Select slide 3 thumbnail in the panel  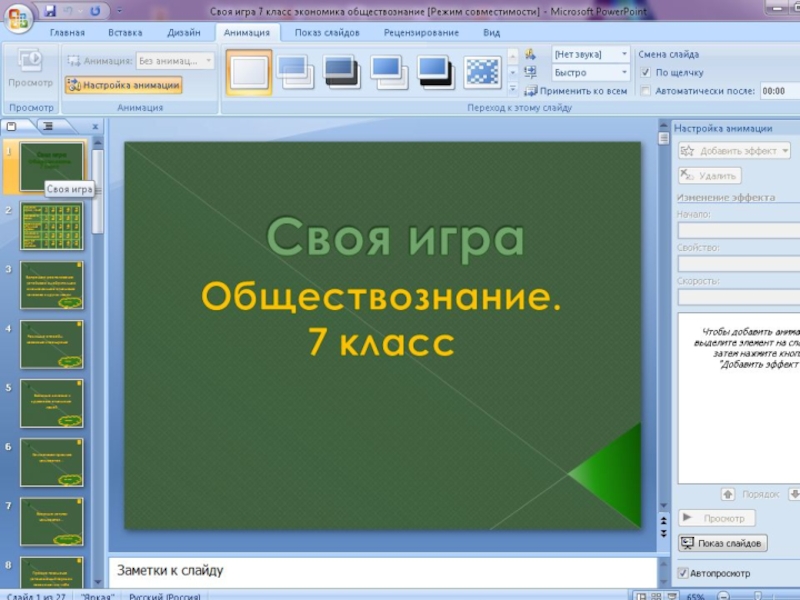(x=52, y=286)
